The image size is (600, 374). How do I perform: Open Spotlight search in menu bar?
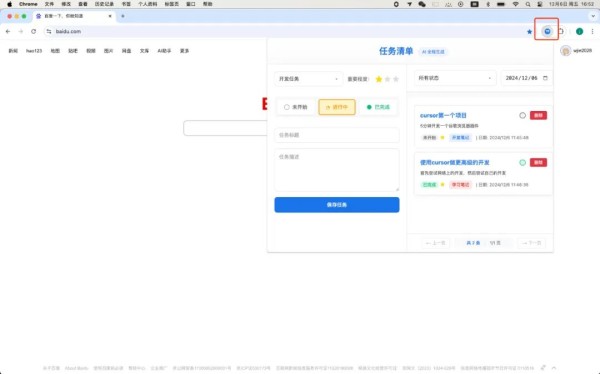point(528,4)
